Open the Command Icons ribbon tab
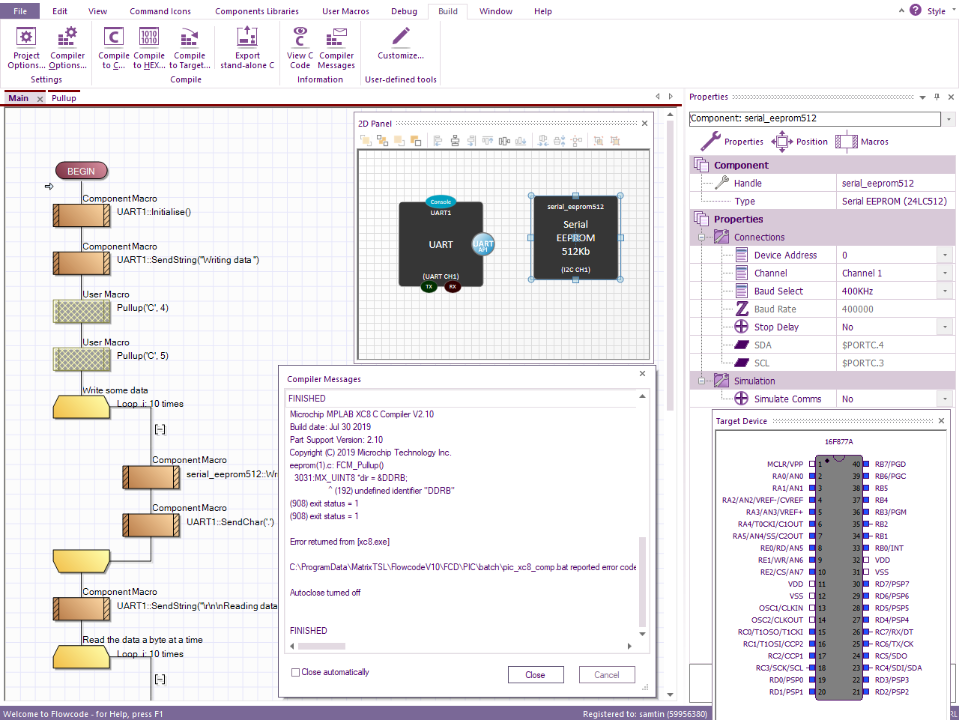Screen dimensions: 959x720 (160, 11)
